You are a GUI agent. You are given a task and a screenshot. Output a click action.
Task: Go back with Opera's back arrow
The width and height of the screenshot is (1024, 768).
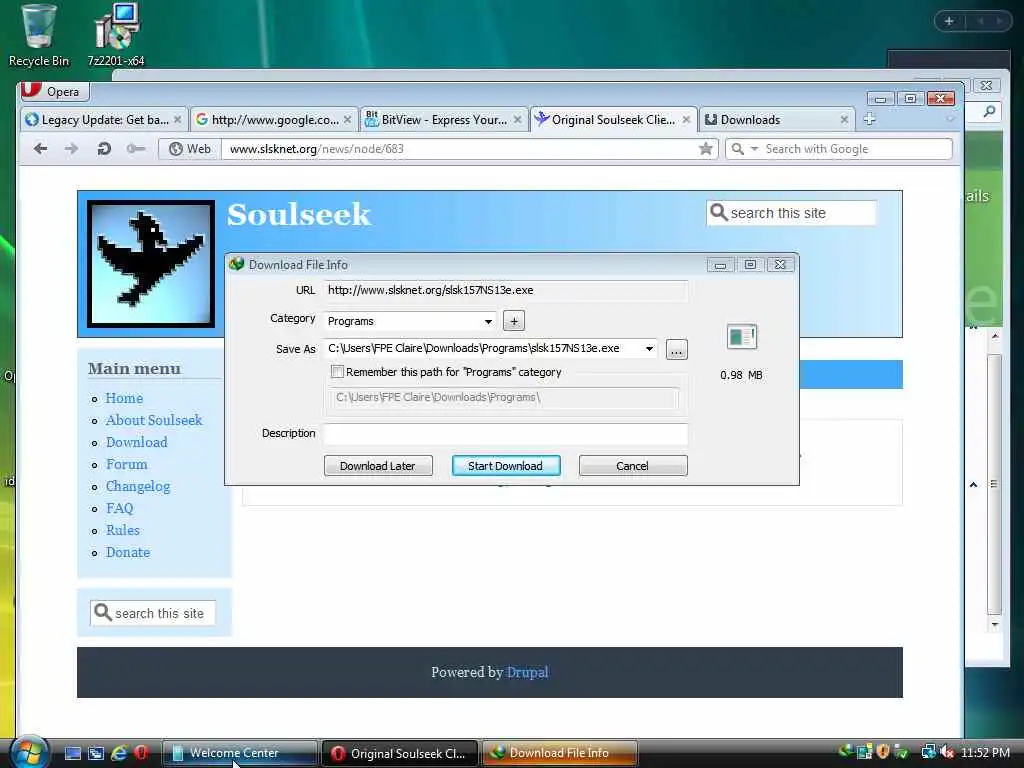[x=40, y=149]
